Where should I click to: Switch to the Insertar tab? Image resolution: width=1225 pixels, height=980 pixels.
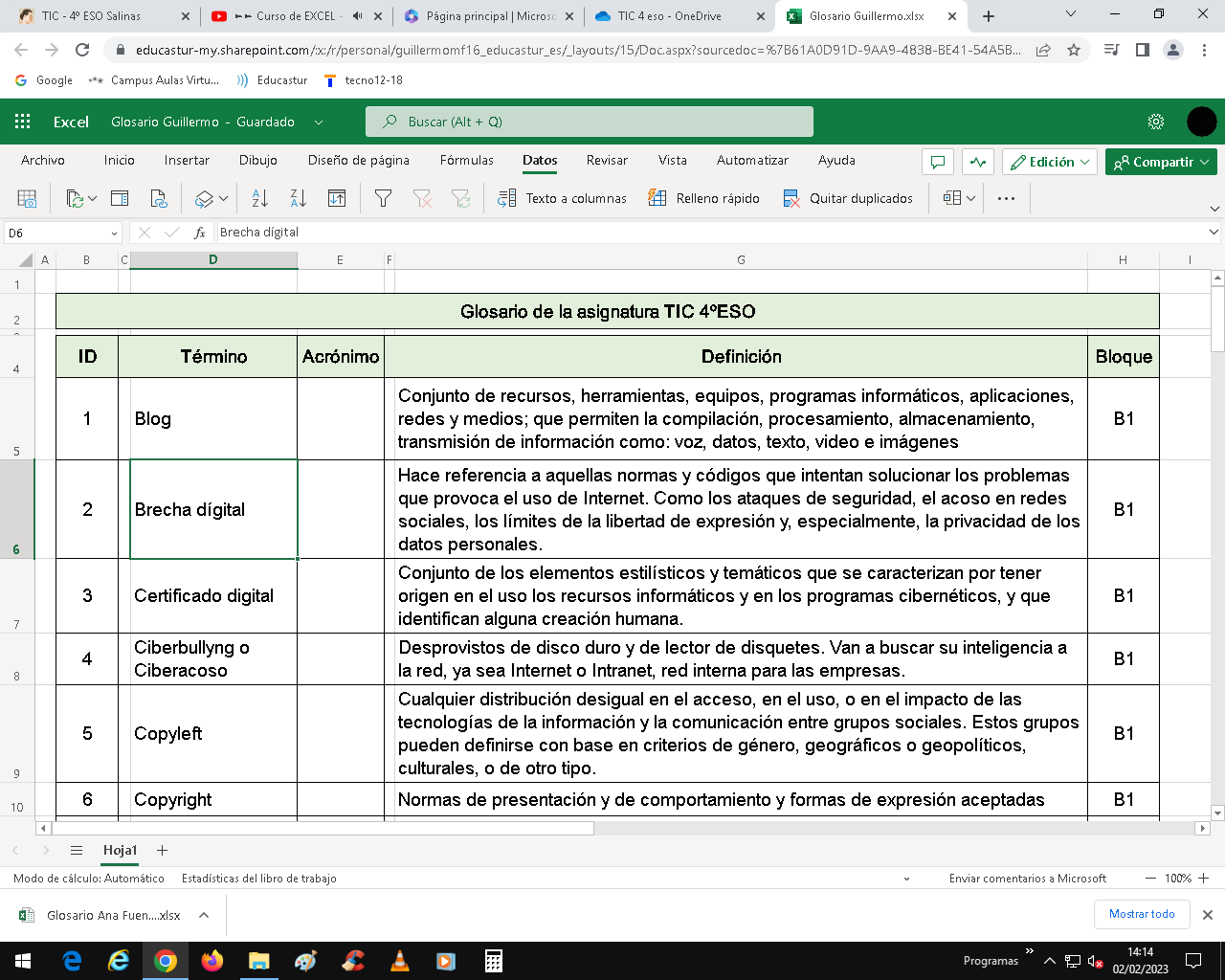[x=187, y=160]
